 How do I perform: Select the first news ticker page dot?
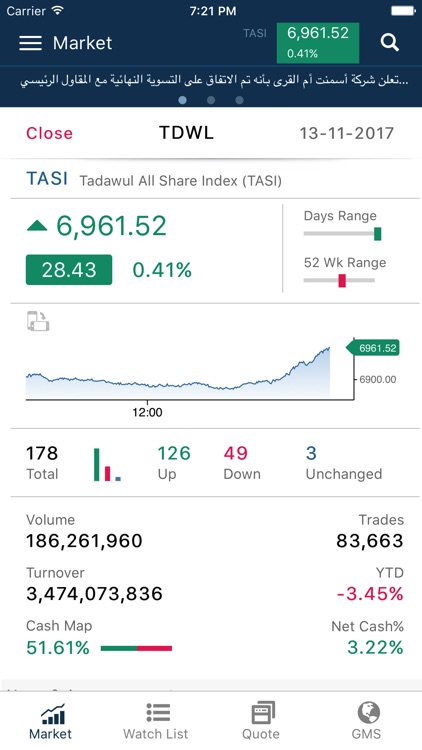(182, 100)
